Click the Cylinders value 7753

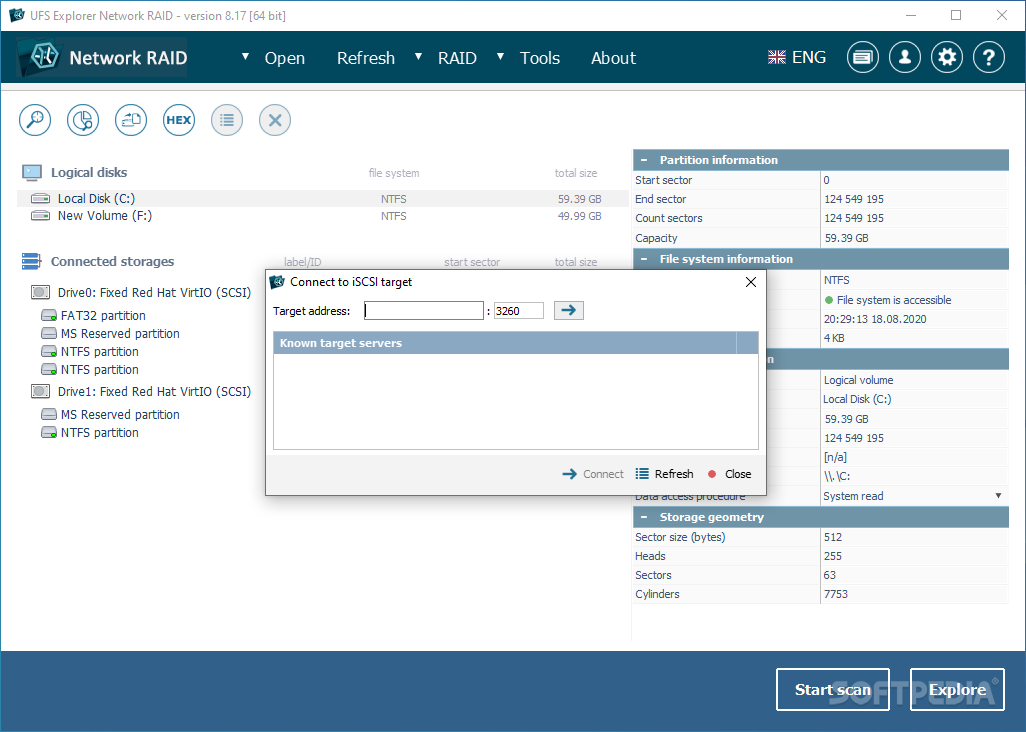pyautogui.click(x=836, y=594)
